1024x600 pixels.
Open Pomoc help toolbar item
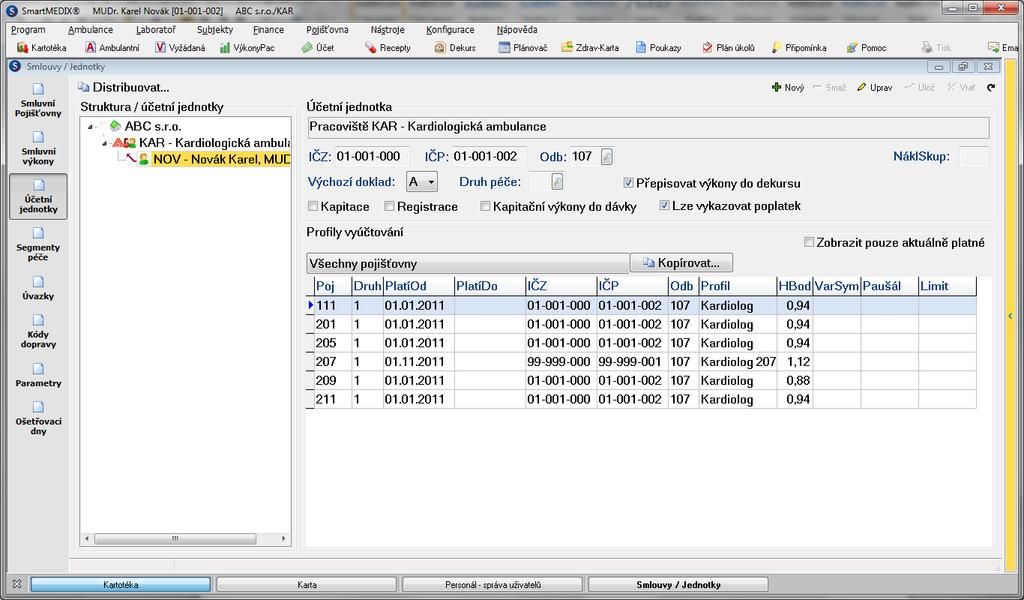[x=866, y=48]
